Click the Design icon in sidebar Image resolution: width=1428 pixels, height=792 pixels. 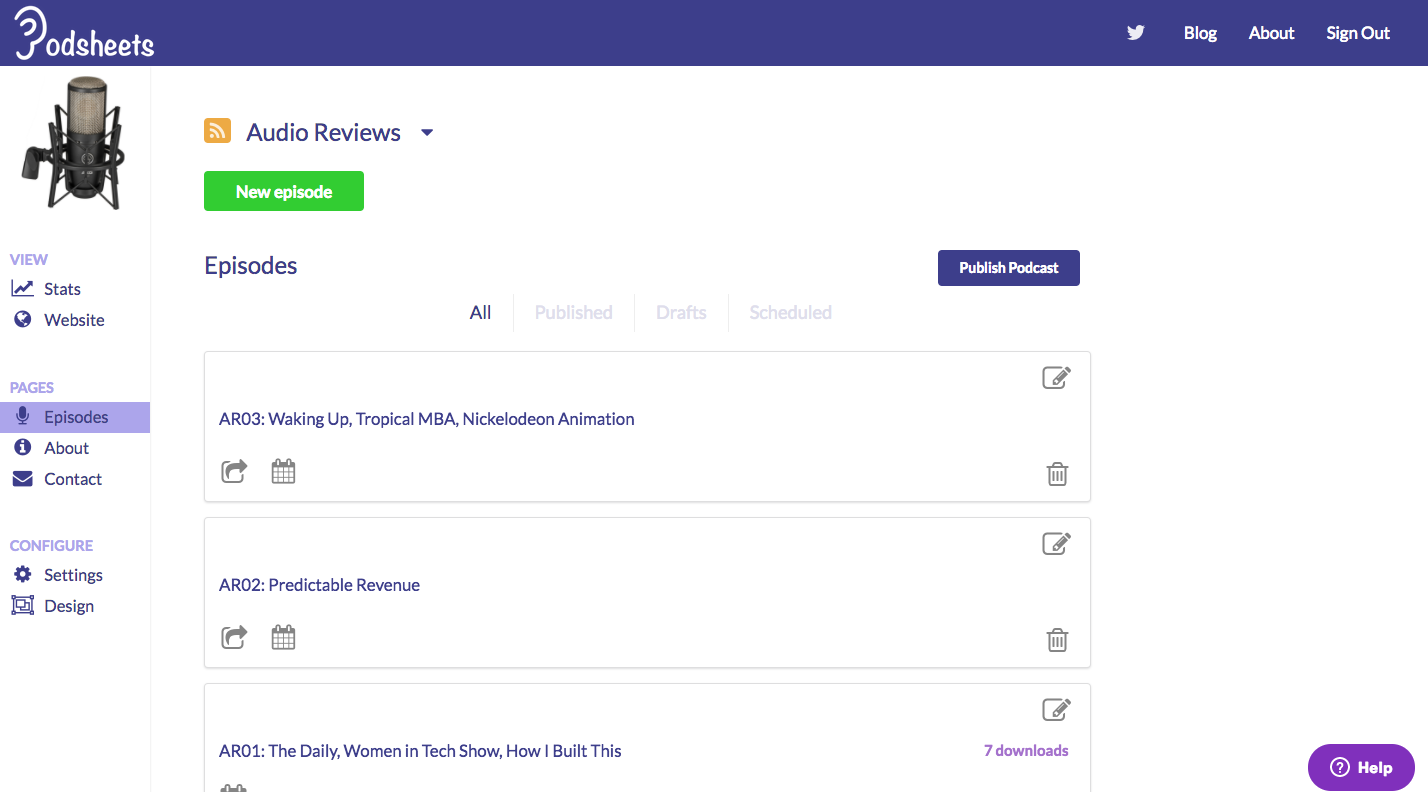(x=22, y=606)
